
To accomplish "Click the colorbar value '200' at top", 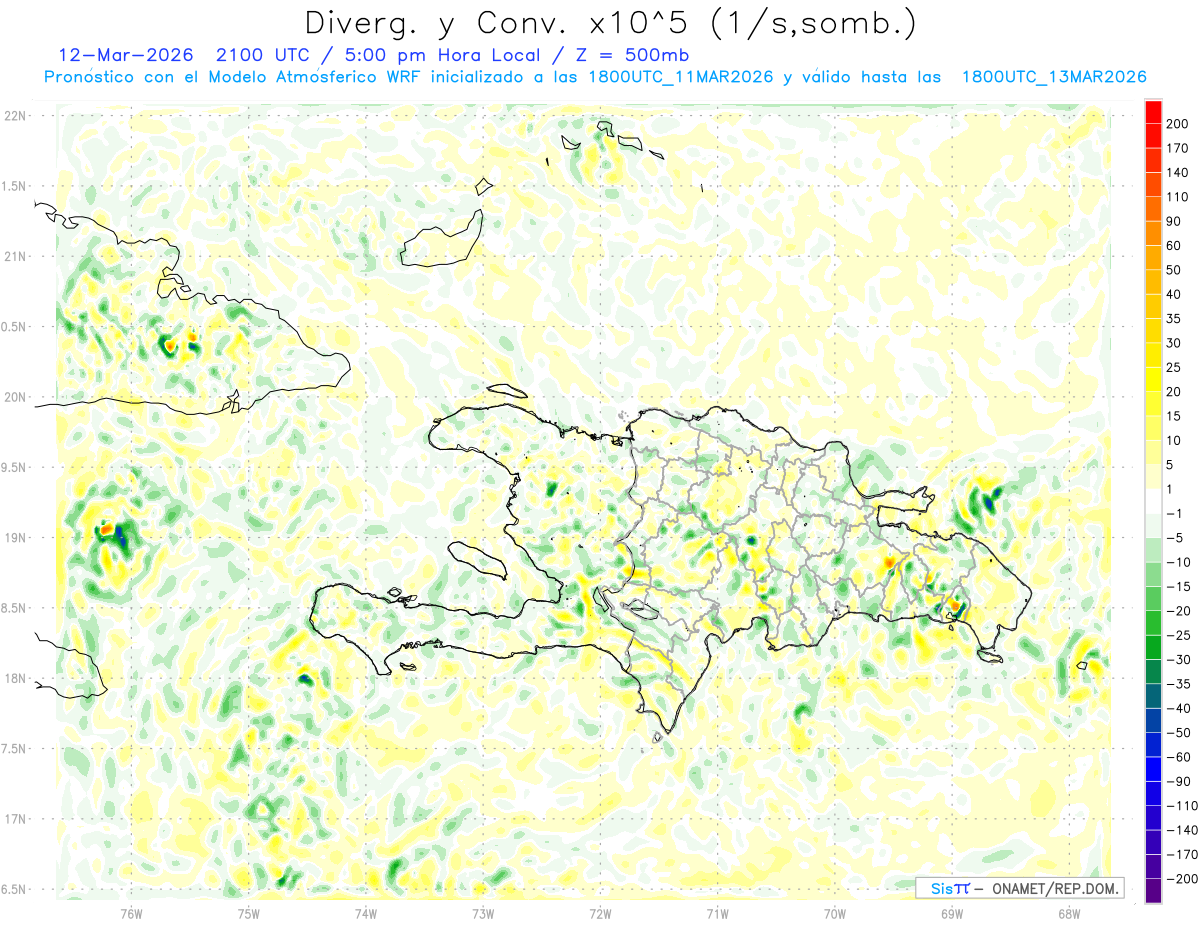I will 1177,124.
